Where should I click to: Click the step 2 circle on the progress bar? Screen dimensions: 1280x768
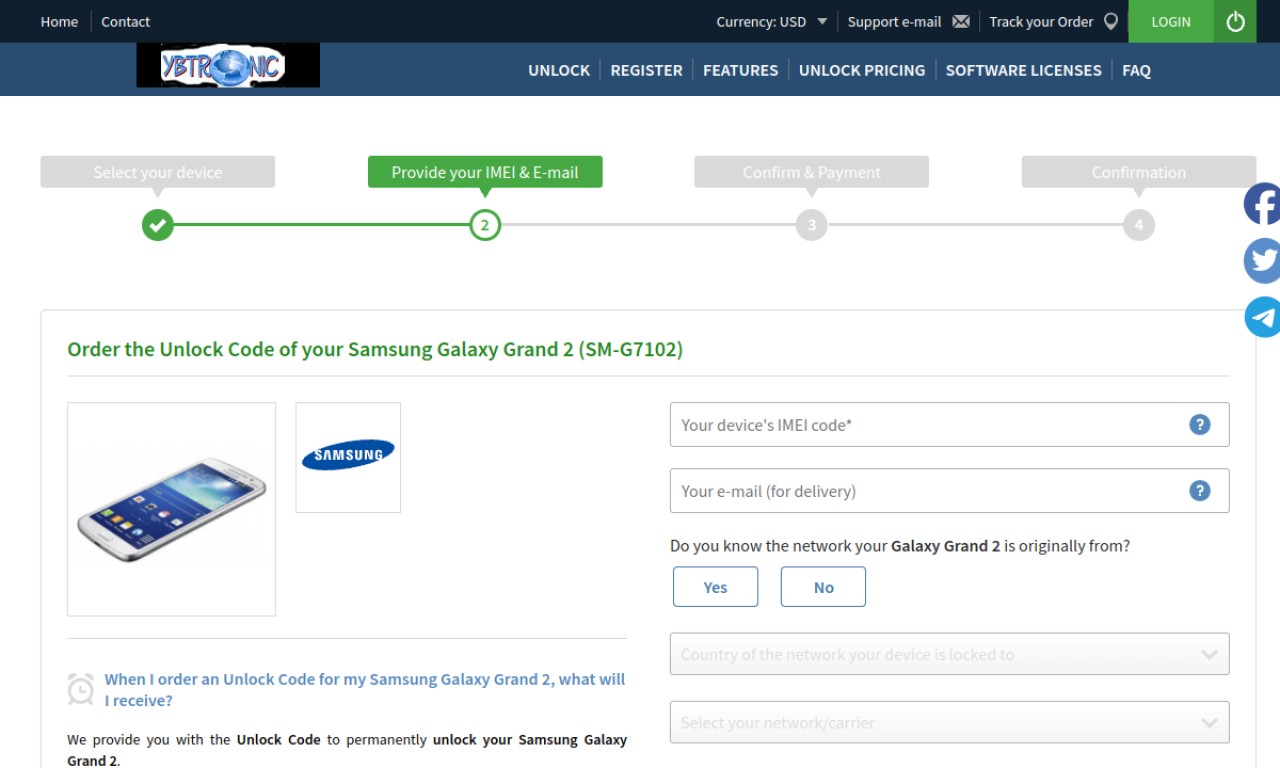coord(485,225)
